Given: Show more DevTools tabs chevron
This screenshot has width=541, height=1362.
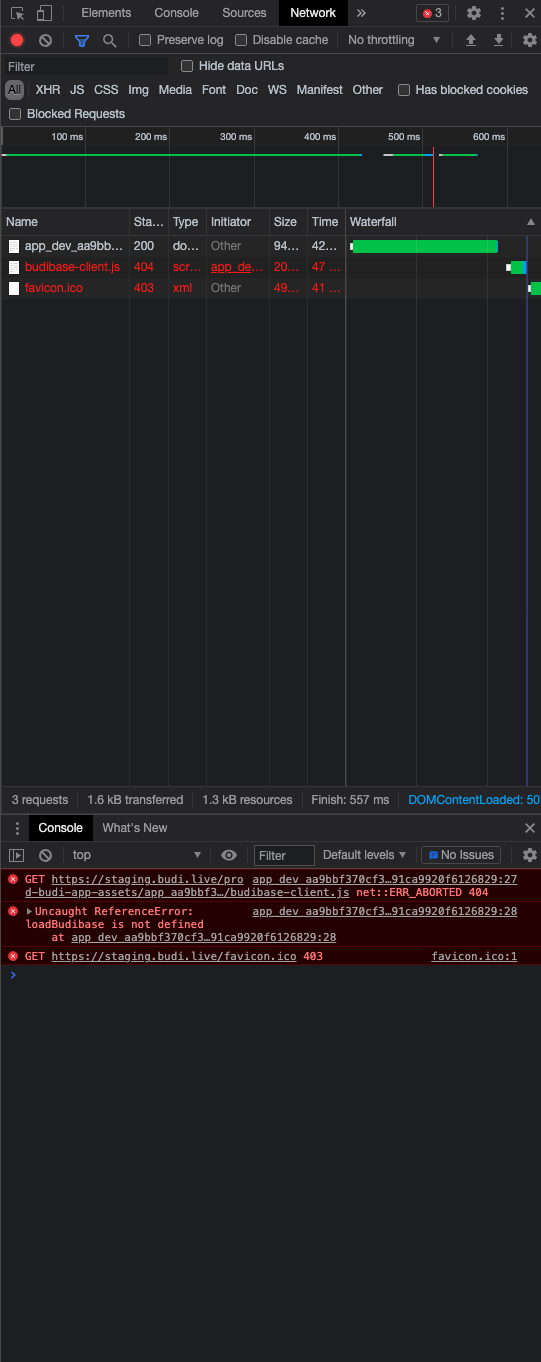Looking at the screenshot, I should (x=361, y=13).
